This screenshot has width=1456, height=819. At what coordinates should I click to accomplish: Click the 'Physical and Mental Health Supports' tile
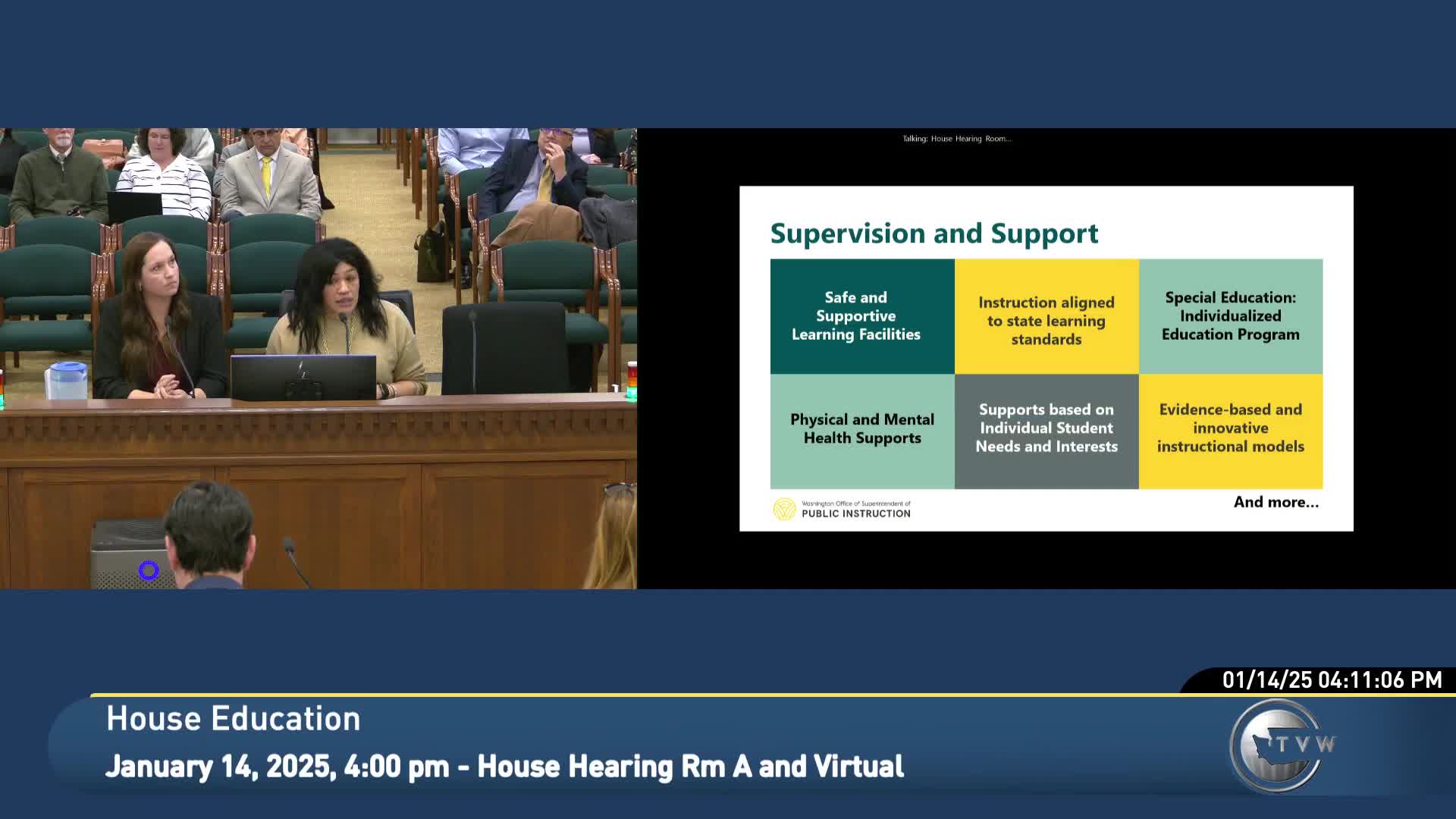click(x=862, y=428)
